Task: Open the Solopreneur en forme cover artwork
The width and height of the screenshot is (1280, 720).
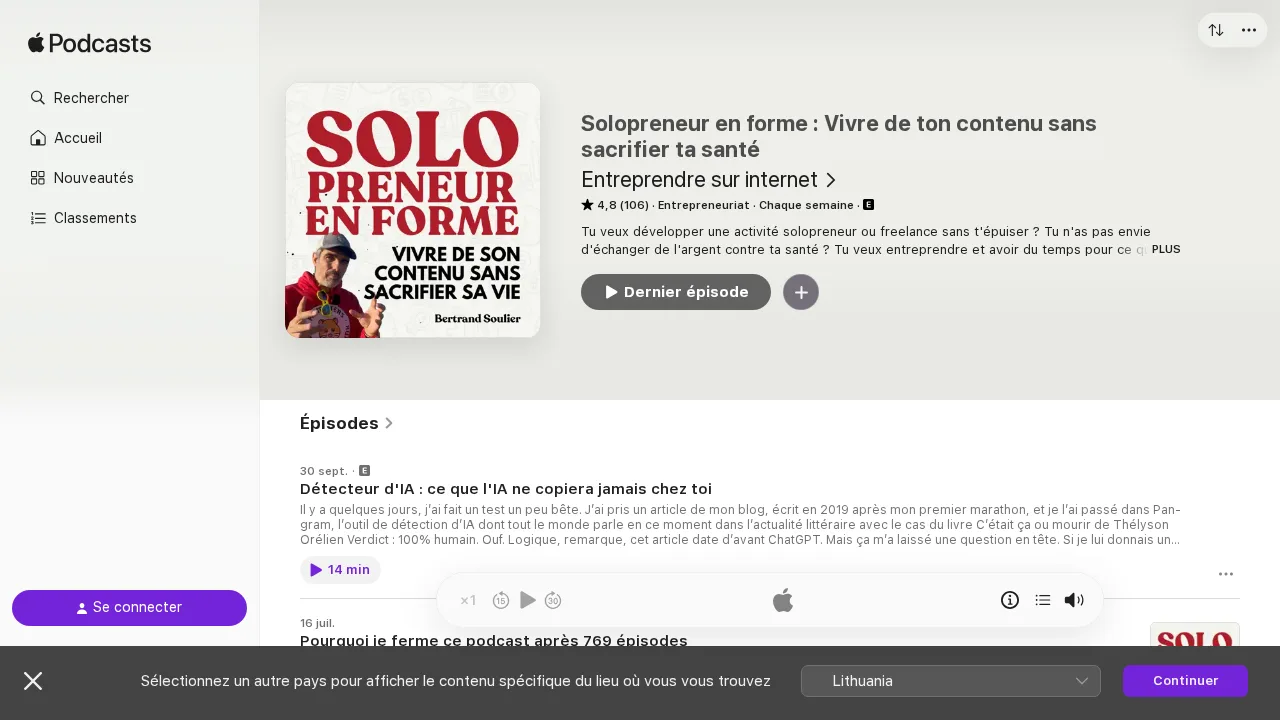Action: pos(413,210)
